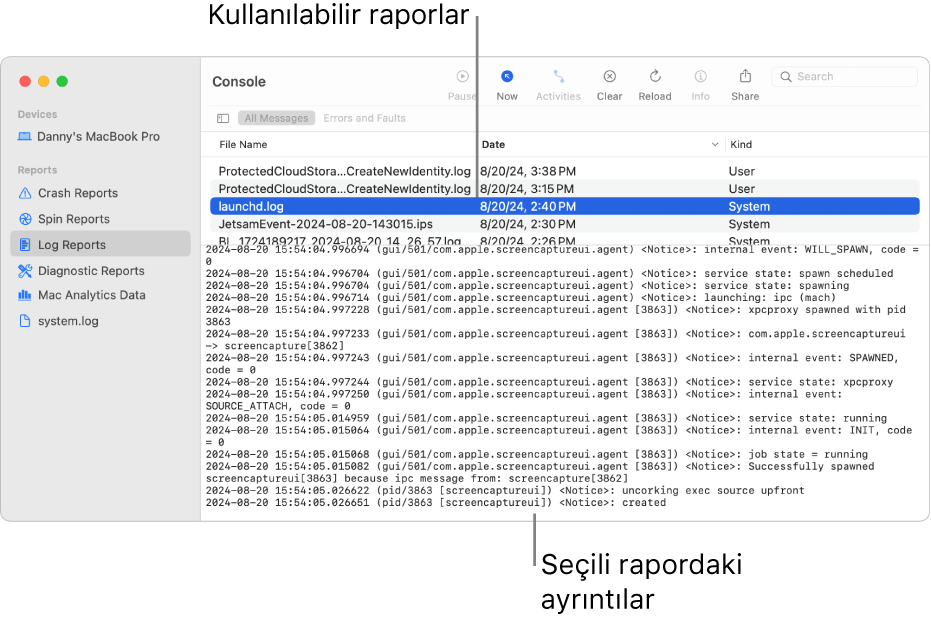The width and height of the screenshot is (931, 622).
Task: Select the All Messages filter
Action: tap(276, 118)
